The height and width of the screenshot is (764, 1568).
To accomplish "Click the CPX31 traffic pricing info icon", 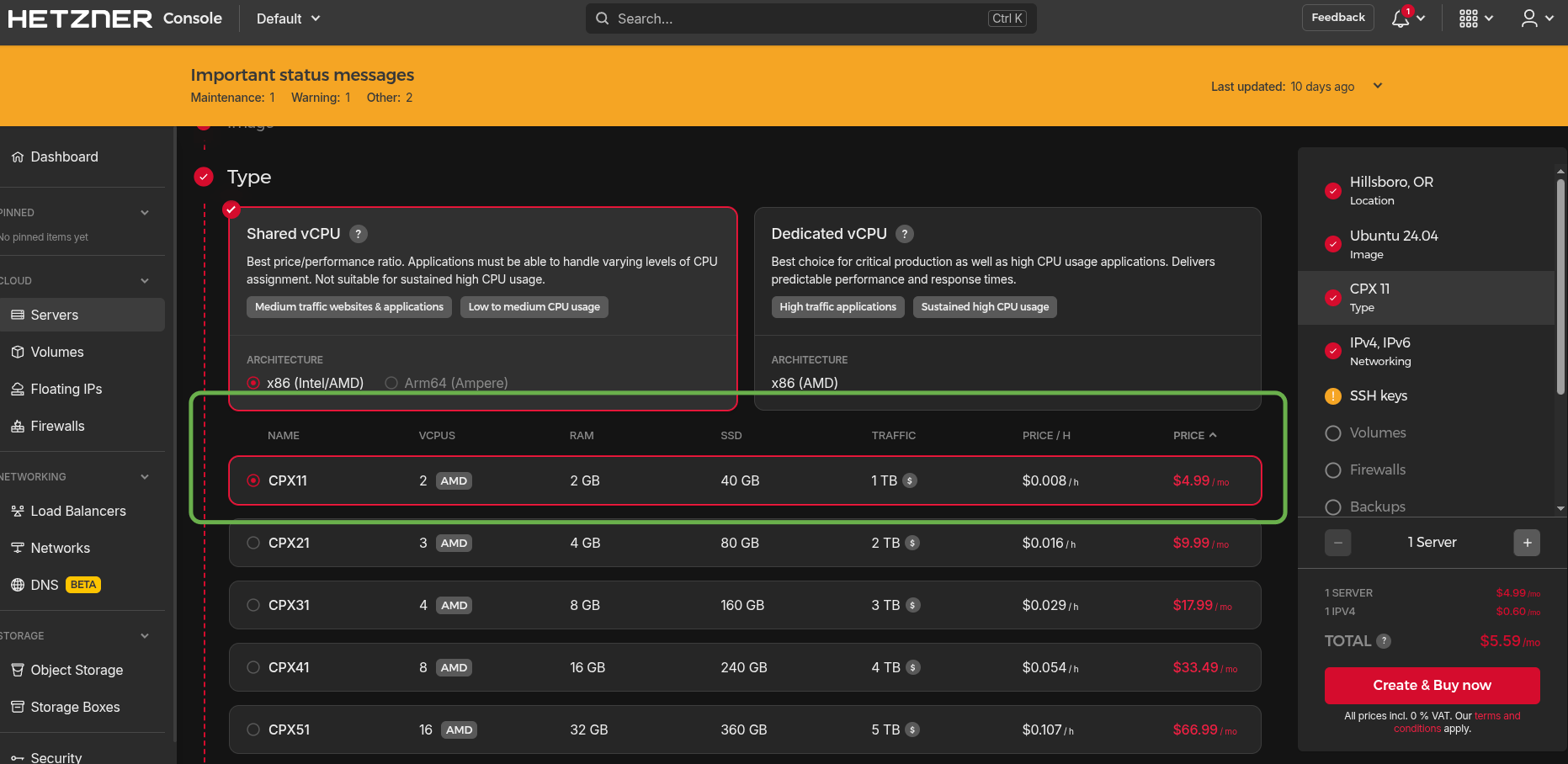I will pyautogui.click(x=913, y=605).
